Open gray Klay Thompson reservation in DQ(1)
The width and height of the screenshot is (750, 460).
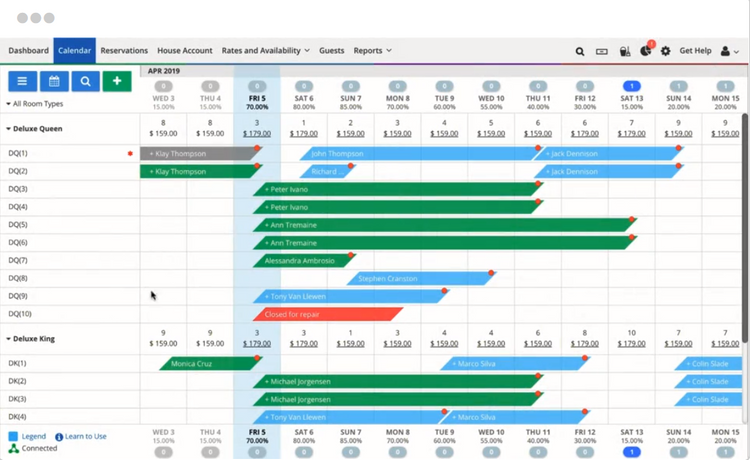pyautogui.click(x=199, y=153)
